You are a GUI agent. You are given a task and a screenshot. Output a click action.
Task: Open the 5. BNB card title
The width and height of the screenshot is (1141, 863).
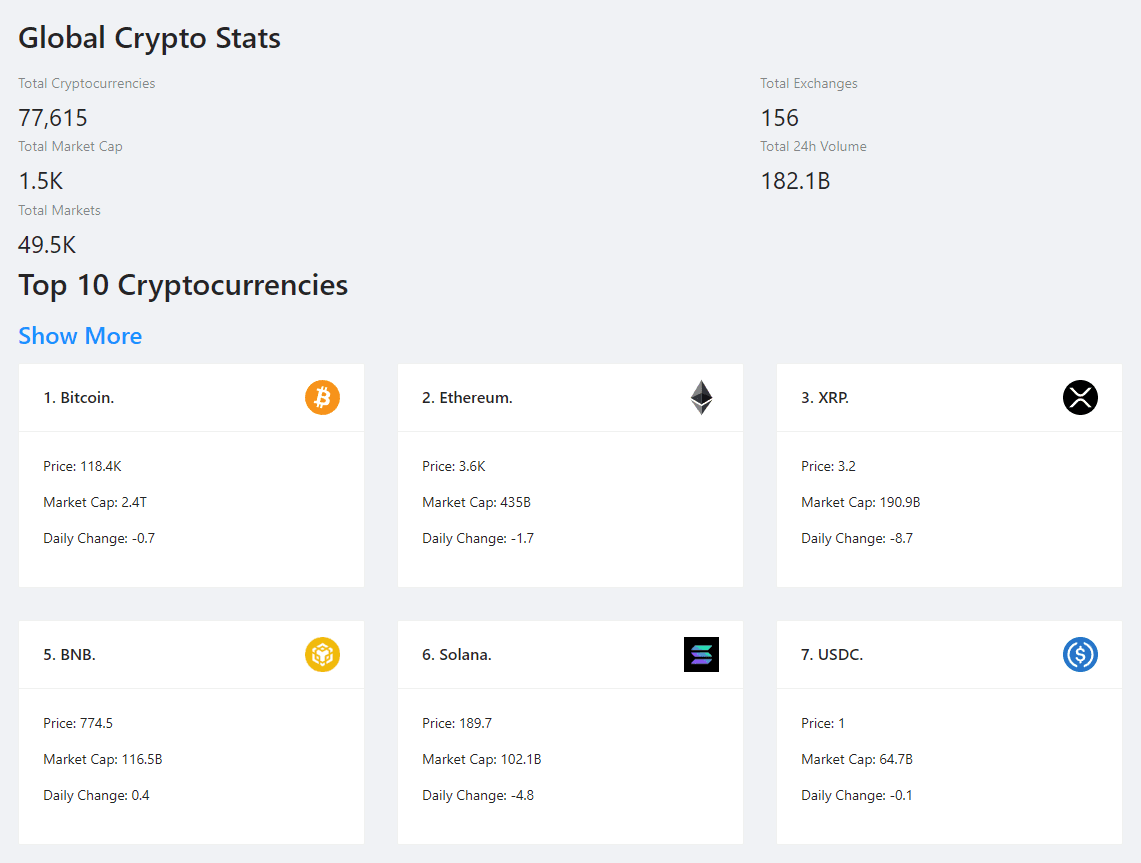[69, 655]
